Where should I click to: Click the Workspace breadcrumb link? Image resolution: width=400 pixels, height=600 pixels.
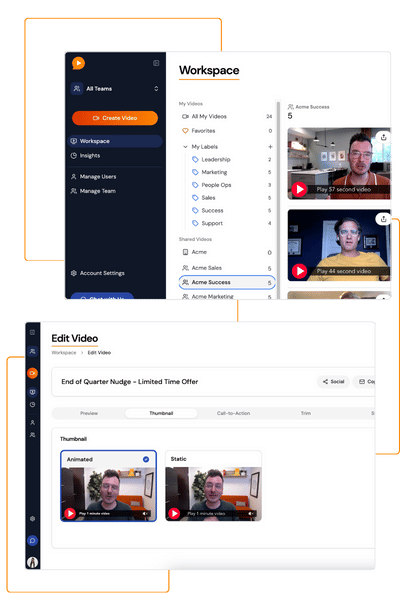[64, 353]
